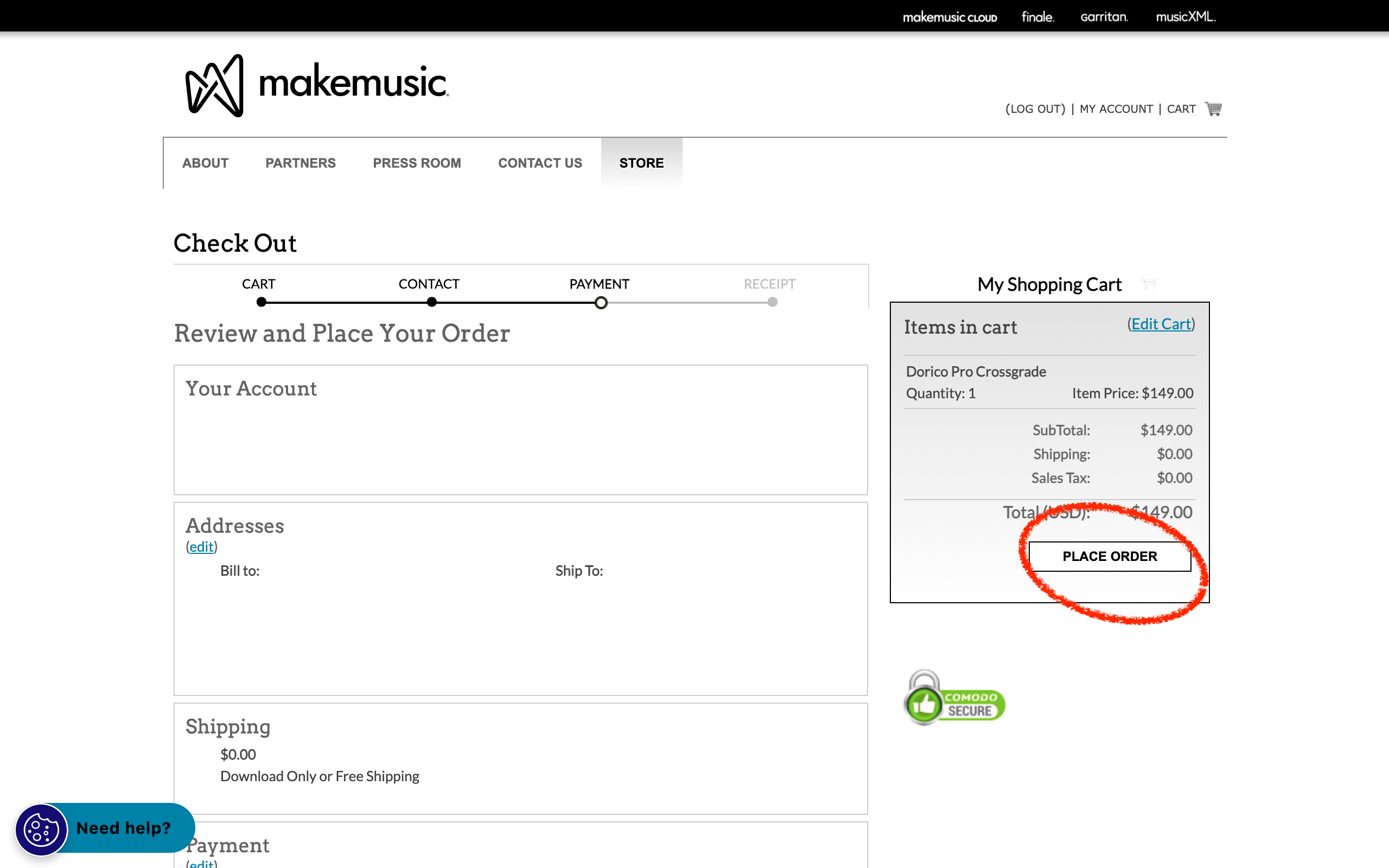Click the Contact step marker
The image size is (1389, 868).
432,302
